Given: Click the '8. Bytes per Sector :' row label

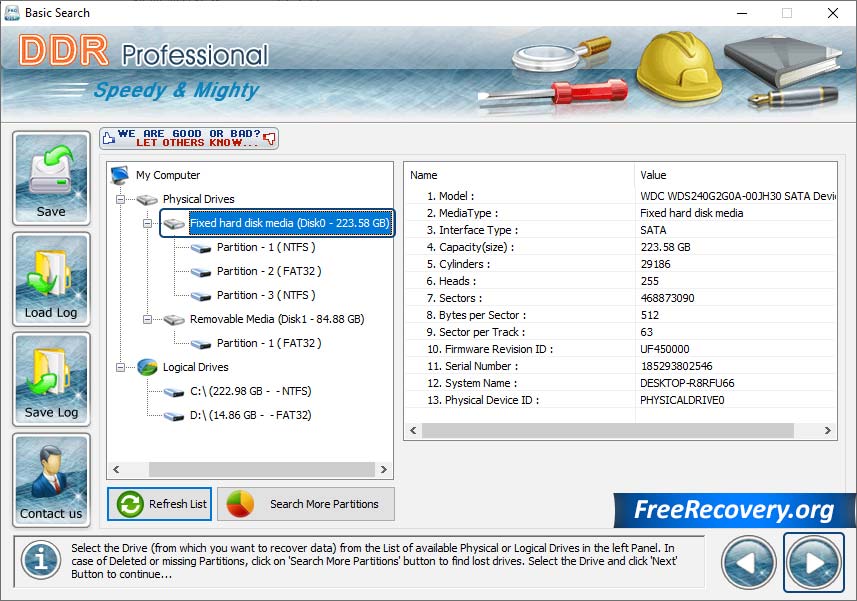Looking at the screenshot, I should click(476, 315).
